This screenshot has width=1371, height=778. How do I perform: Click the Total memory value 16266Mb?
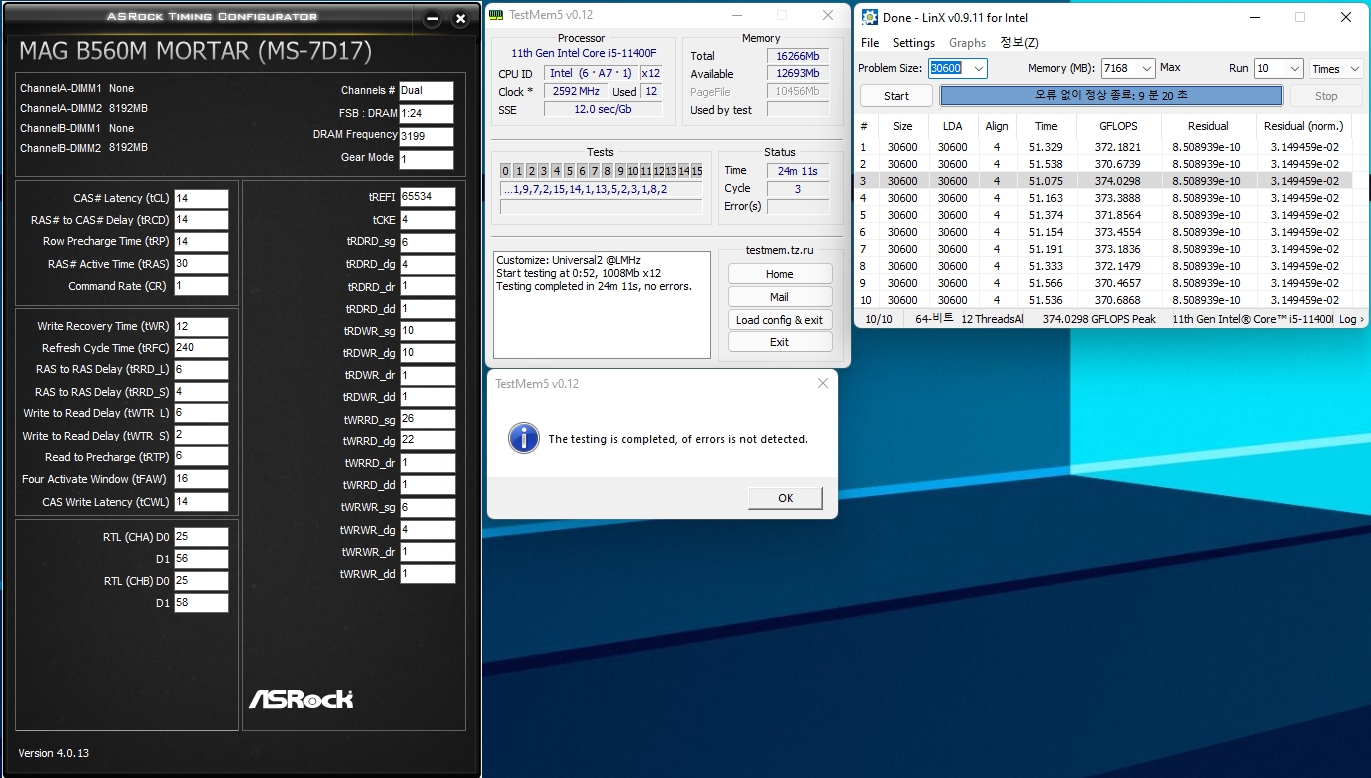pyautogui.click(x=798, y=56)
